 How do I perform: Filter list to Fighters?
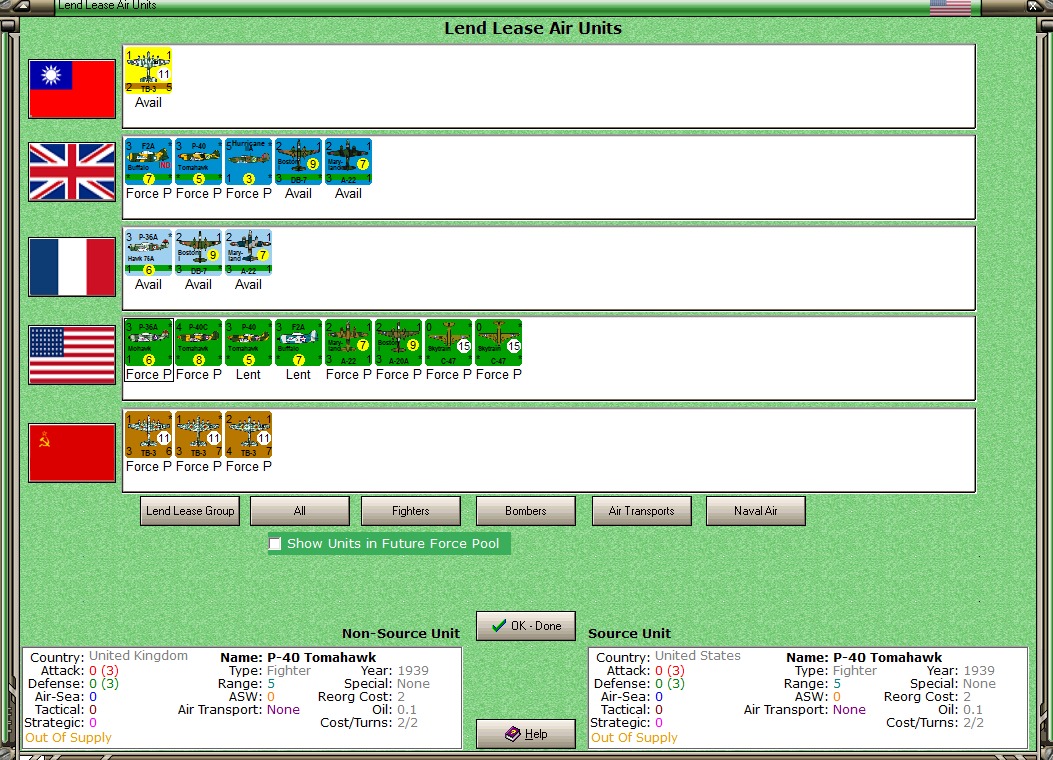pos(410,511)
